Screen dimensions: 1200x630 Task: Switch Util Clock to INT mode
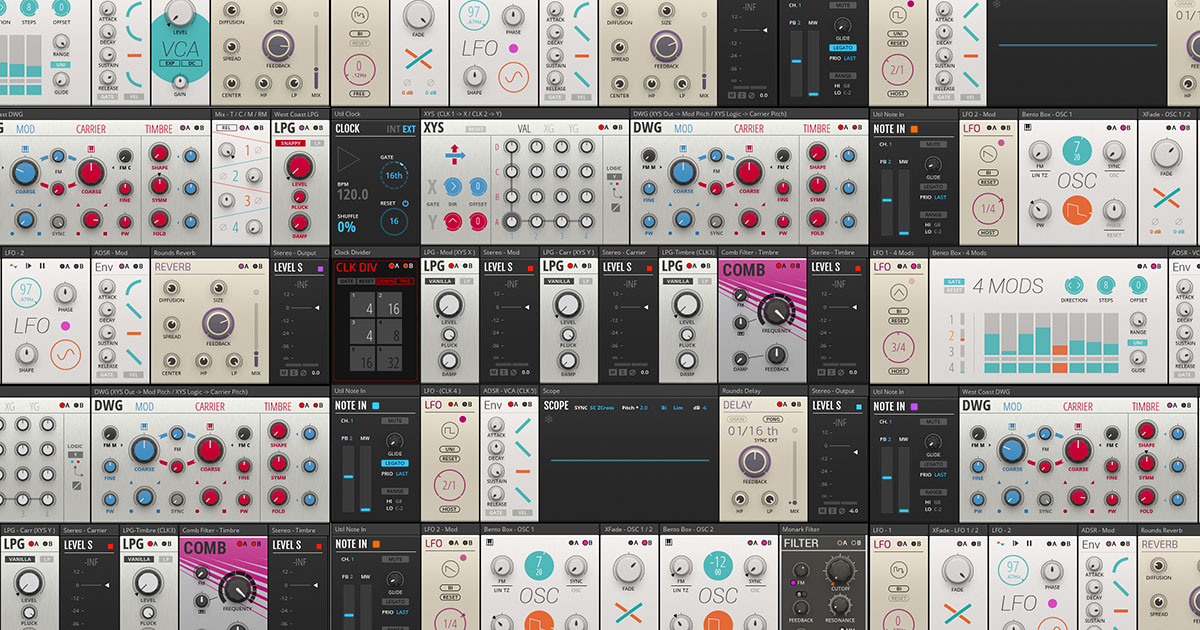point(393,129)
